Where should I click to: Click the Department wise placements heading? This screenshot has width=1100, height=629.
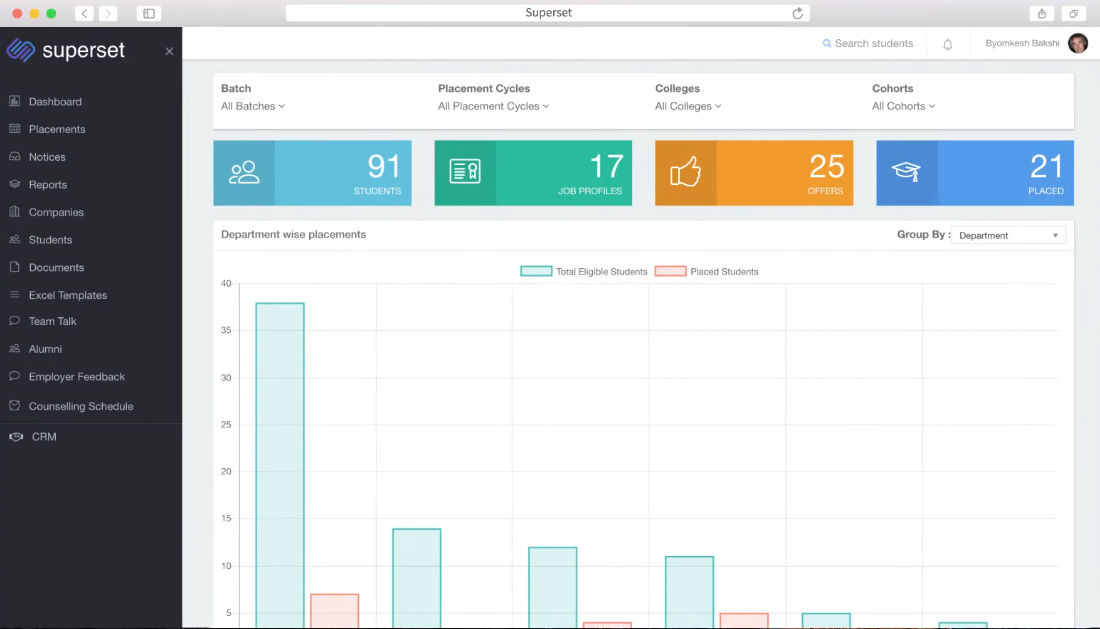point(293,234)
